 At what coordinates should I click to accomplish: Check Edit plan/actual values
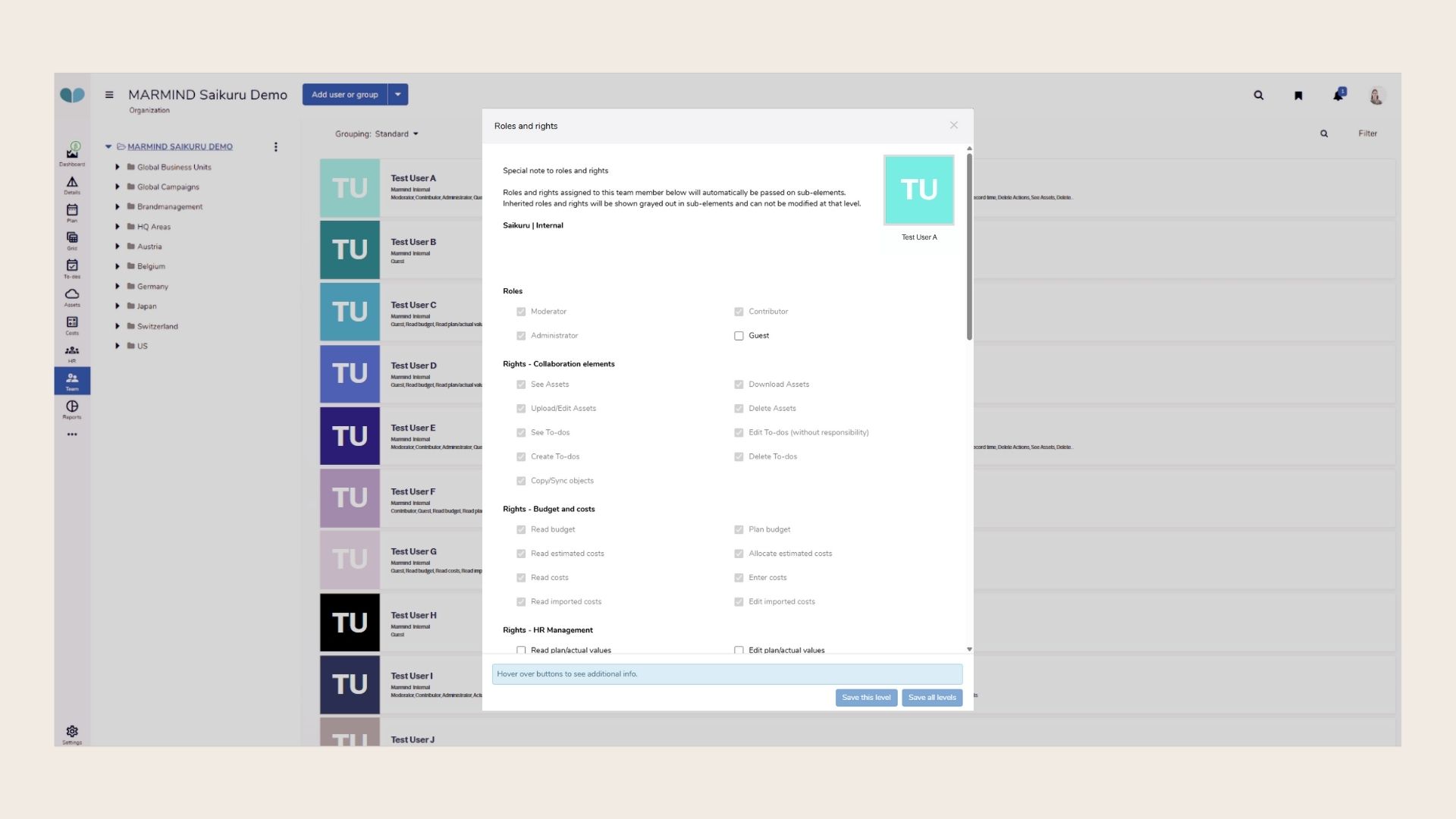[739, 650]
